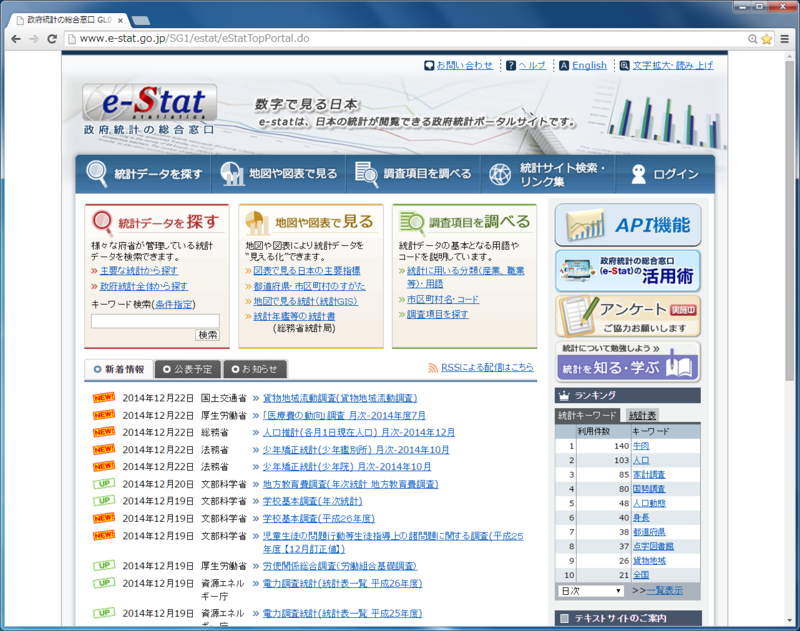Click the 検索 search button
Screen dimensions: 800x631
coord(207,335)
